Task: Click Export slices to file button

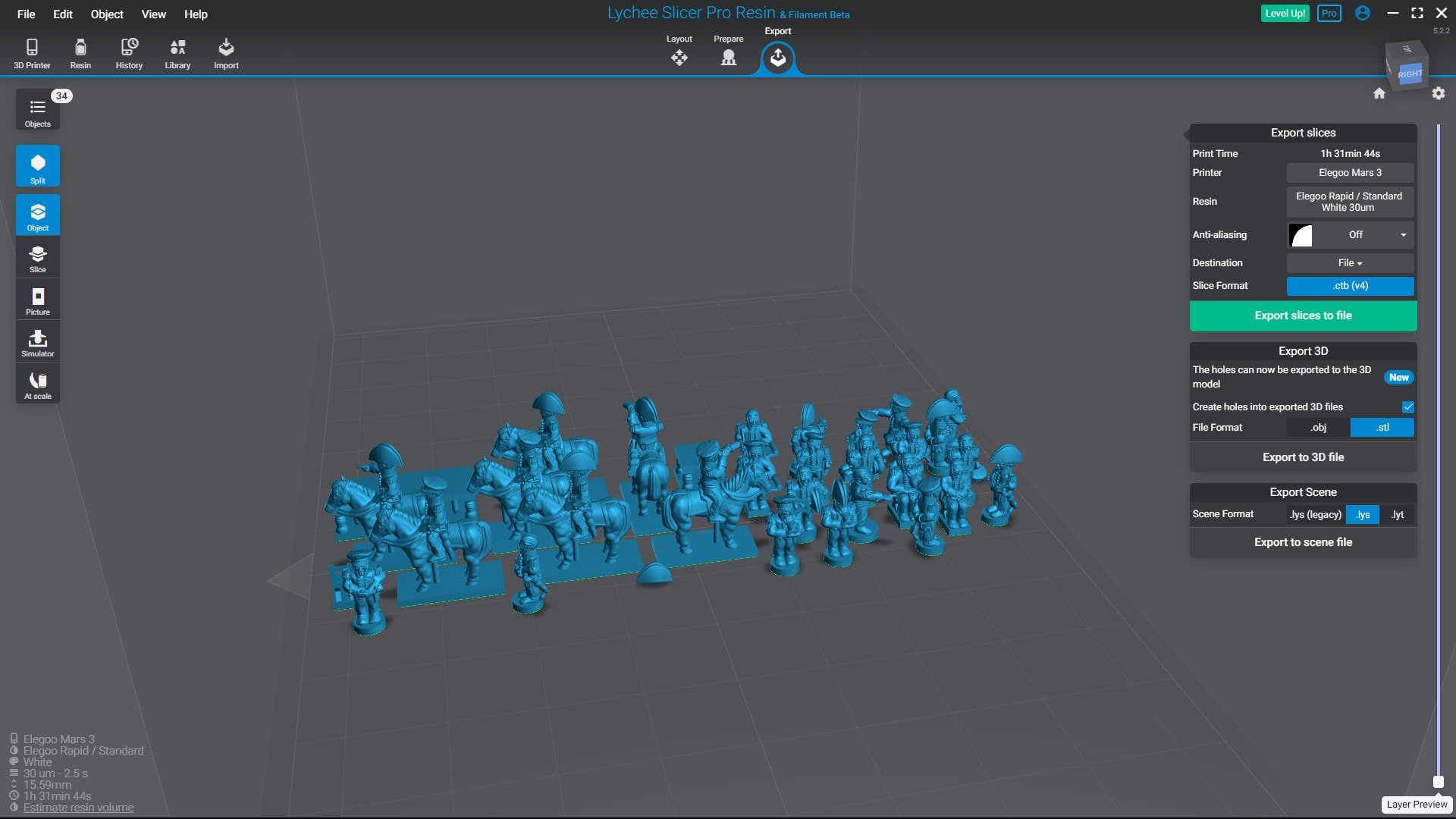Action: 1303,316
